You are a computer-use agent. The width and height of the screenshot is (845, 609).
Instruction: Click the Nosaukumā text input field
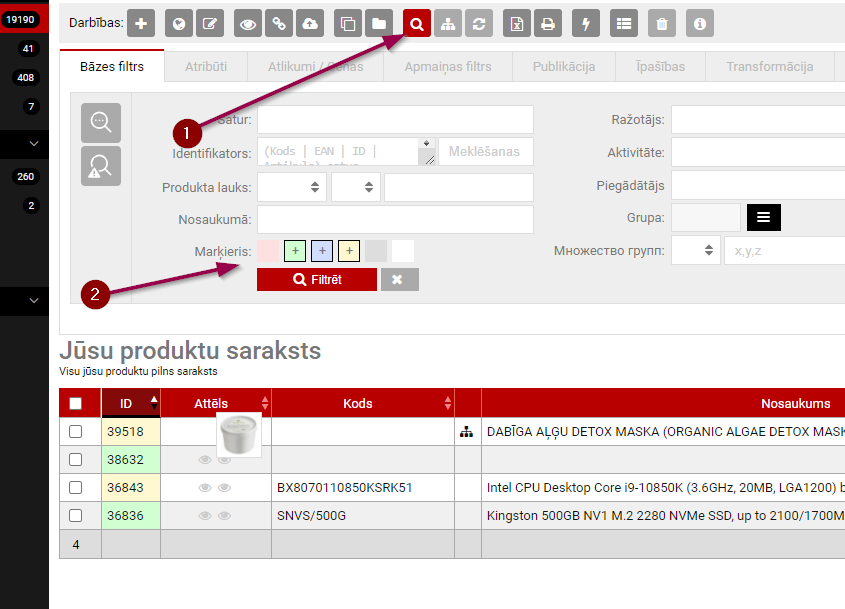point(395,219)
